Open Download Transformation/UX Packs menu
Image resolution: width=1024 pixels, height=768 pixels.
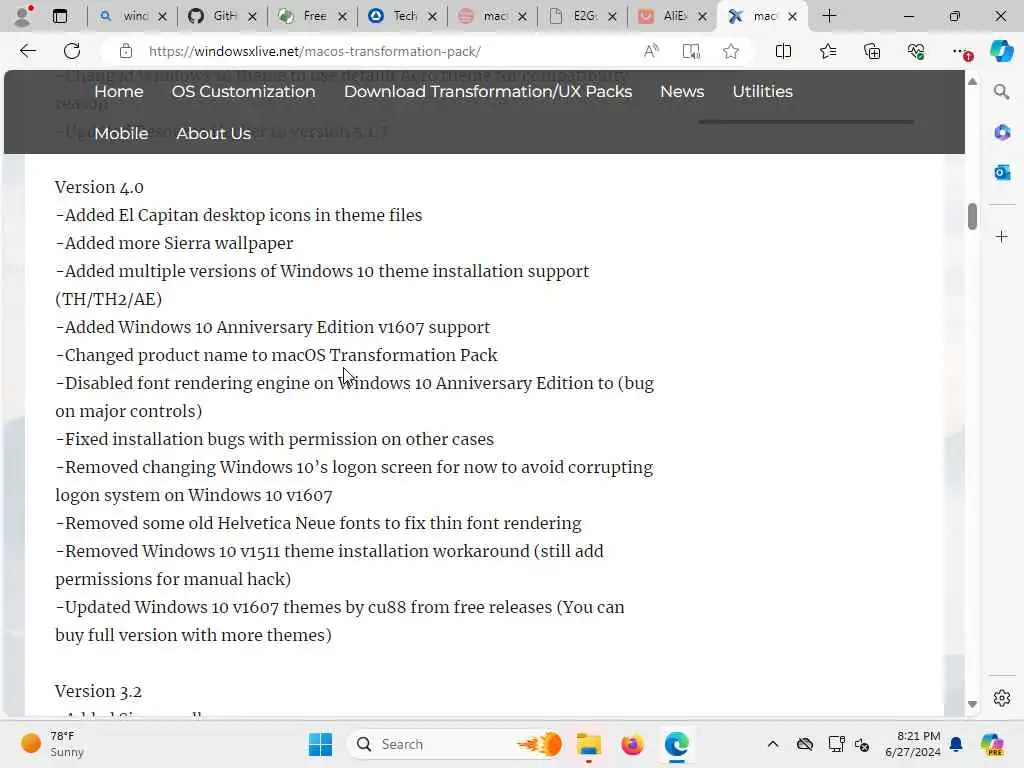coord(488,91)
